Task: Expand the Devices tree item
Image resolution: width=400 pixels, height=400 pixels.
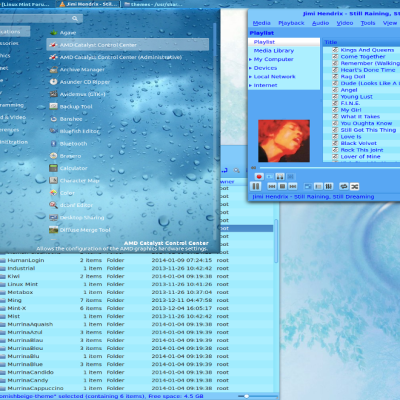Action: 250,68
